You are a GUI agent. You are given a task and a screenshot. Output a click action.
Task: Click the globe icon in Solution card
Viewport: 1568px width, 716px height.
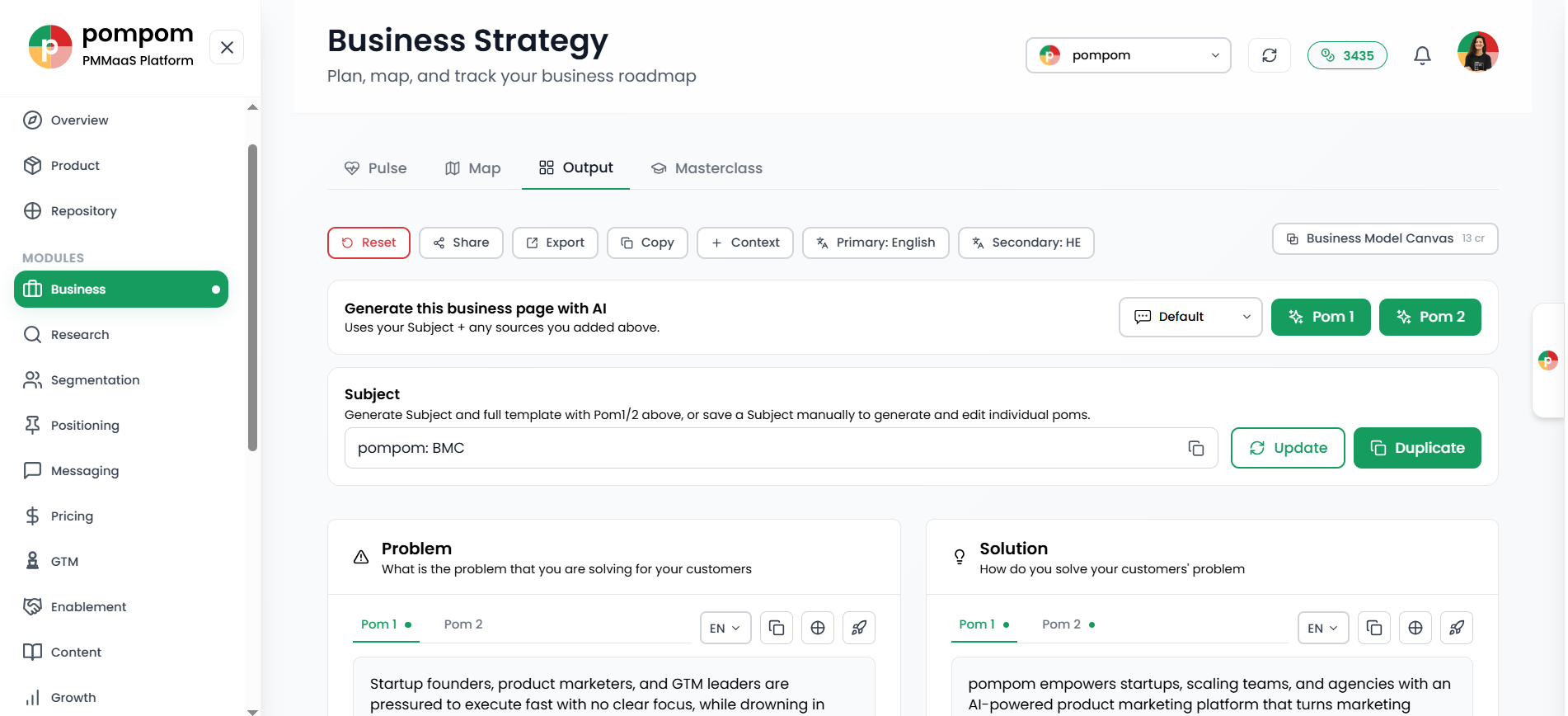(x=1415, y=628)
